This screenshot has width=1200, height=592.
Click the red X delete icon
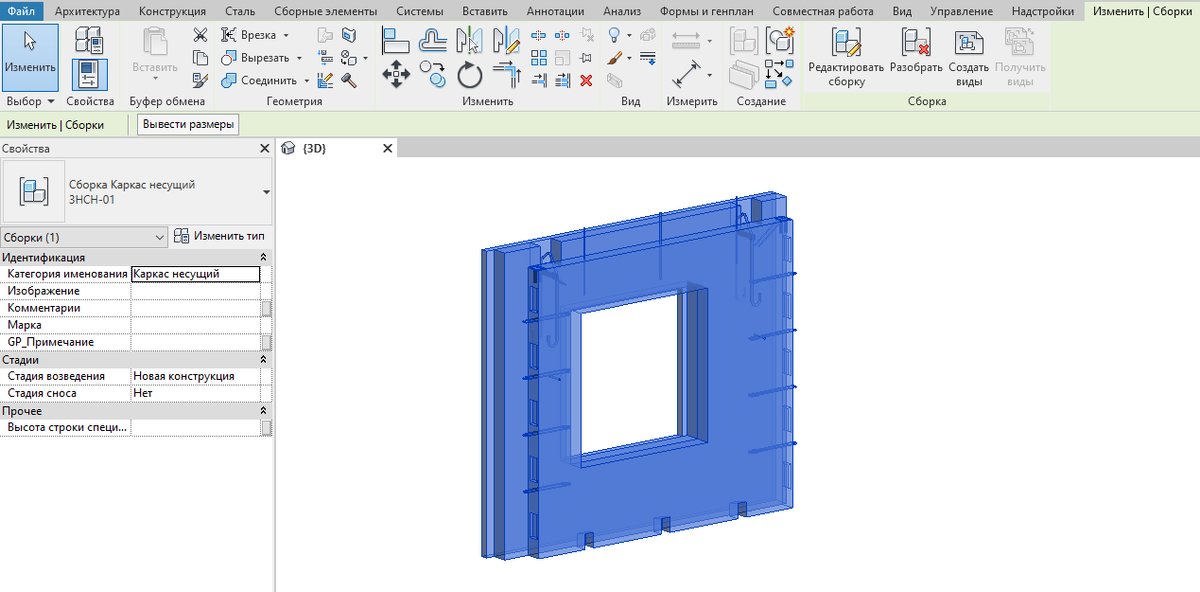[x=586, y=81]
